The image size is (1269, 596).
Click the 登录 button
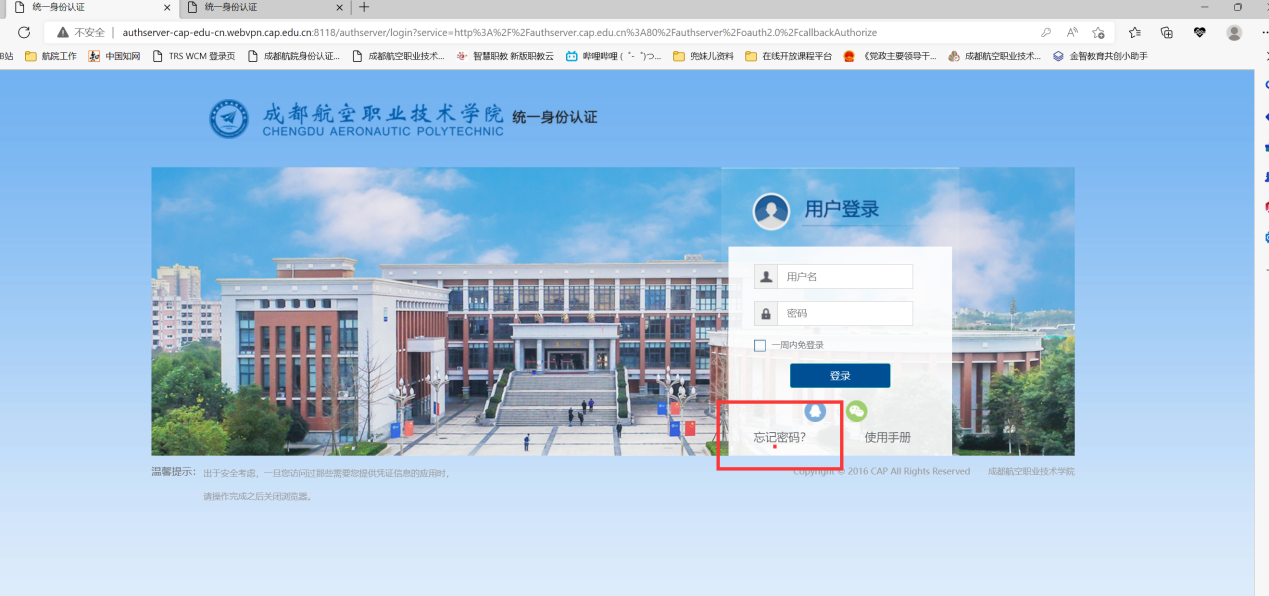(x=840, y=376)
